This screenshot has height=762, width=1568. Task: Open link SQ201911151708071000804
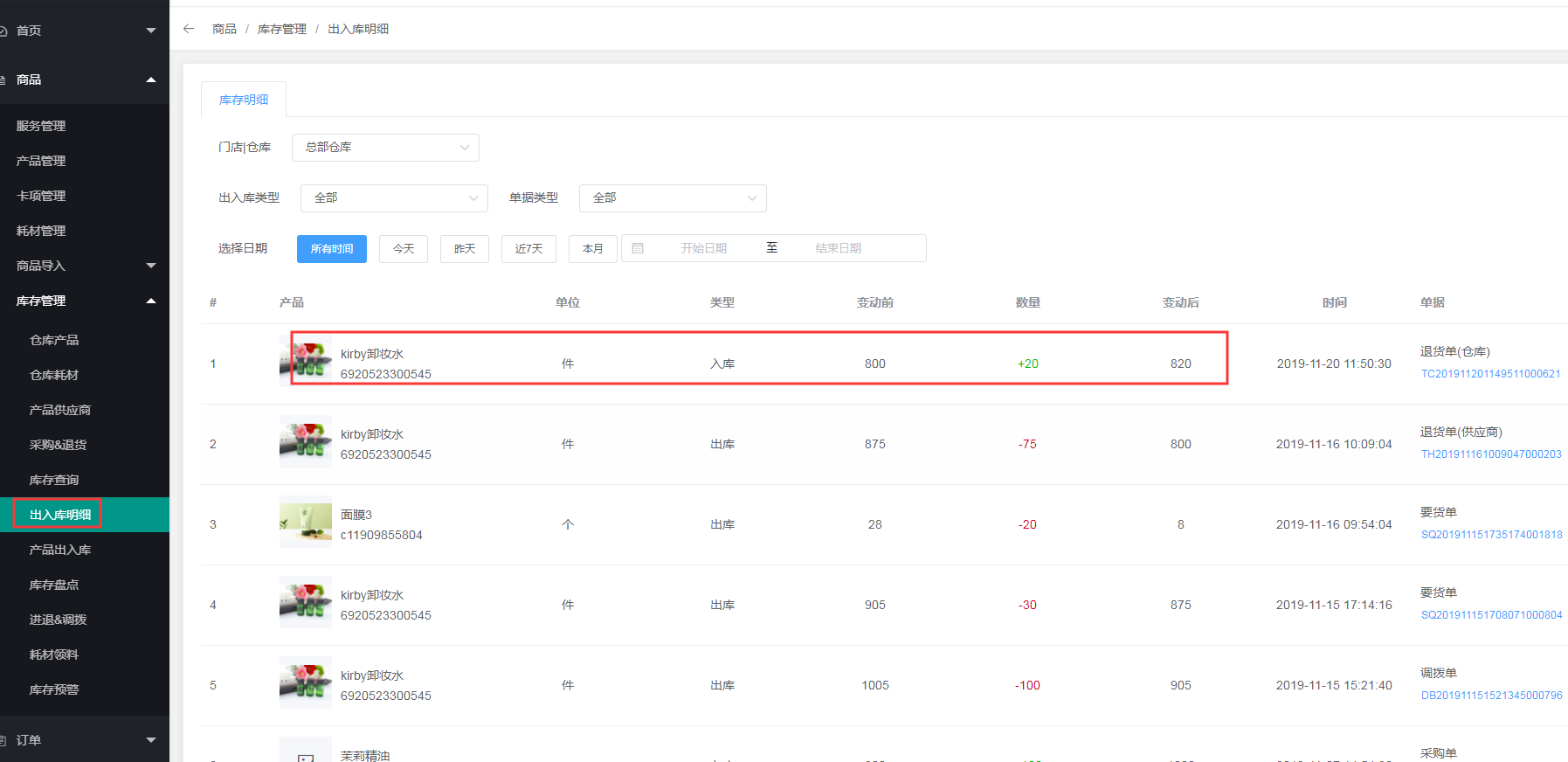[x=1491, y=614]
